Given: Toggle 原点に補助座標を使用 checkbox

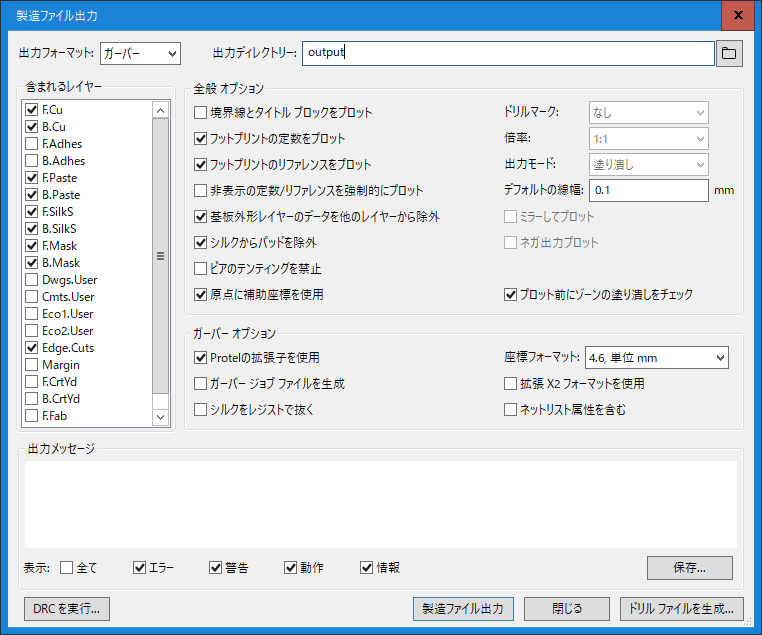Looking at the screenshot, I should [x=200, y=294].
